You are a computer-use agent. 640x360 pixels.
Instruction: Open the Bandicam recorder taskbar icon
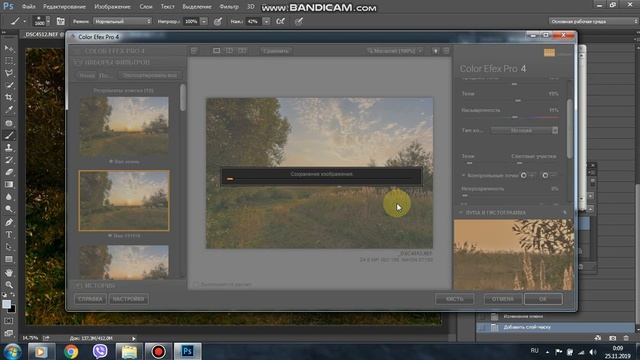click(x=158, y=351)
